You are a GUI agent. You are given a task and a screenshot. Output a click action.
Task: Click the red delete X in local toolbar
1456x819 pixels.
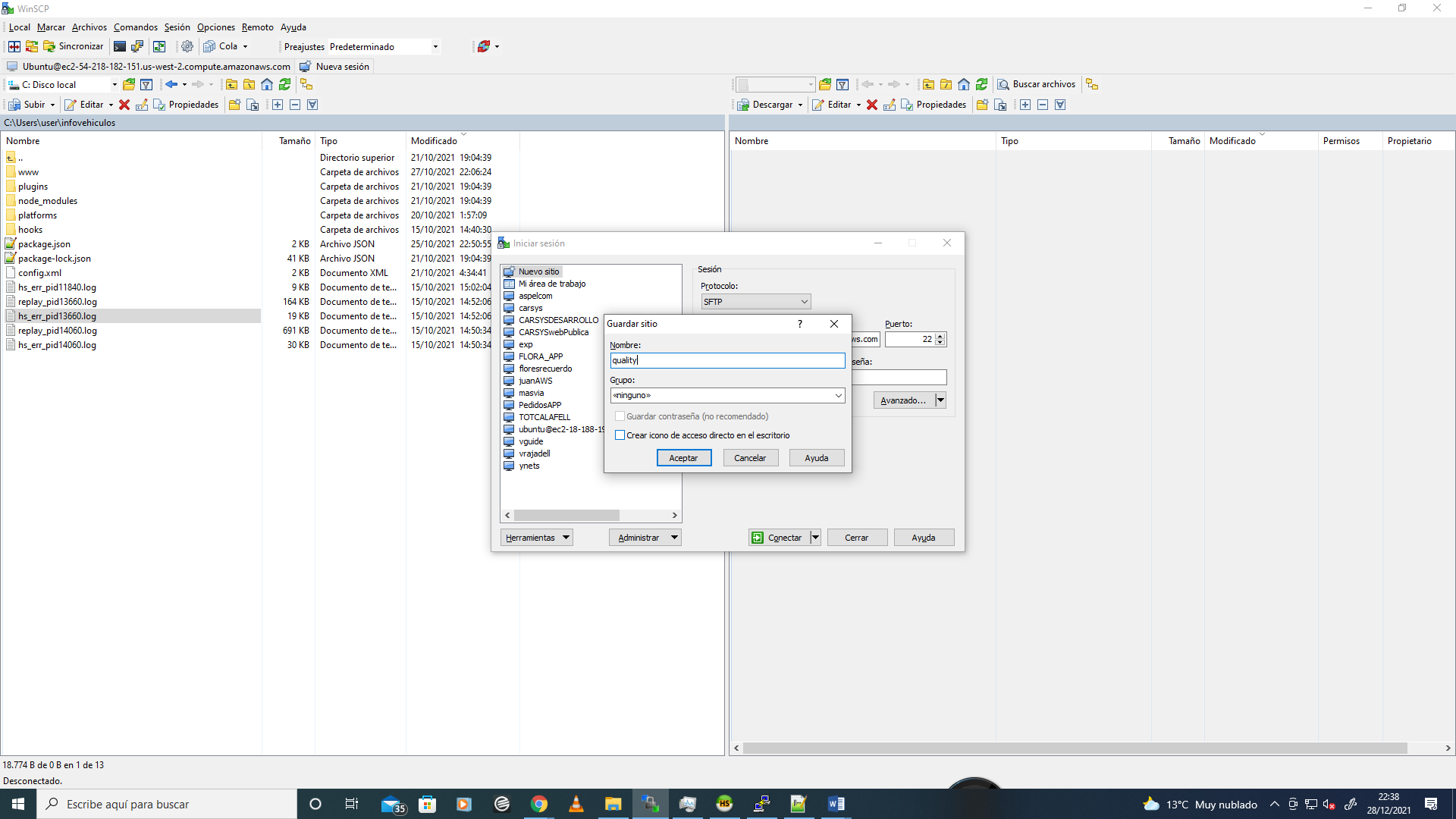[124, 105]
